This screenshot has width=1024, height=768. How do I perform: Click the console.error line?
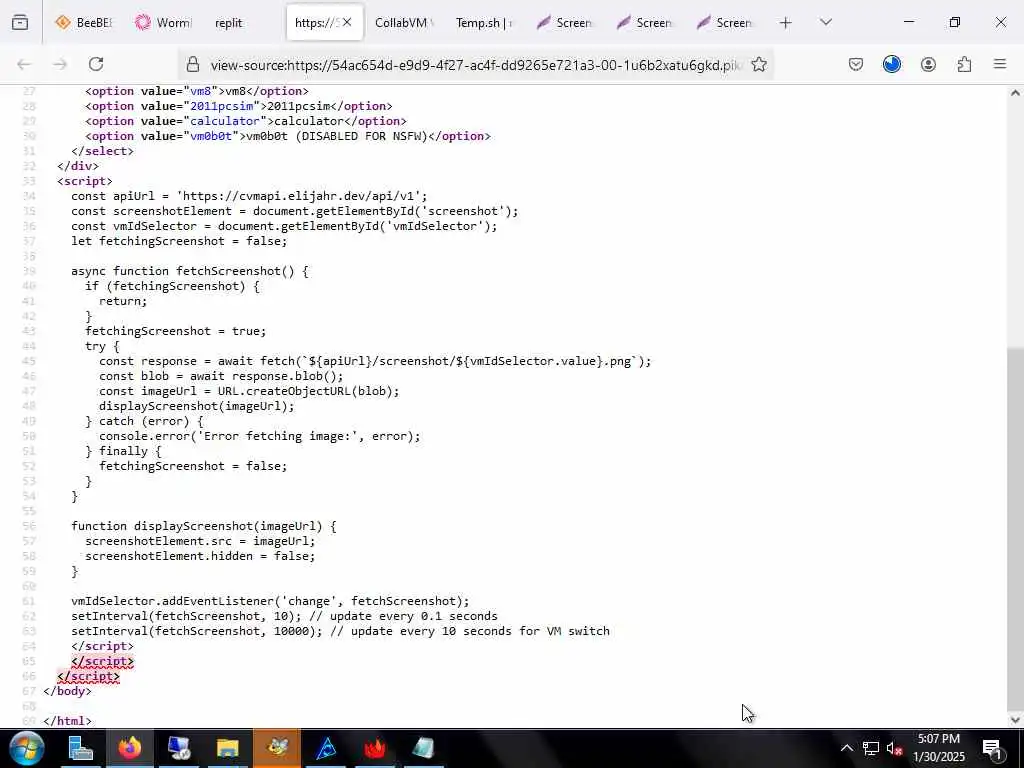[260, 436]
